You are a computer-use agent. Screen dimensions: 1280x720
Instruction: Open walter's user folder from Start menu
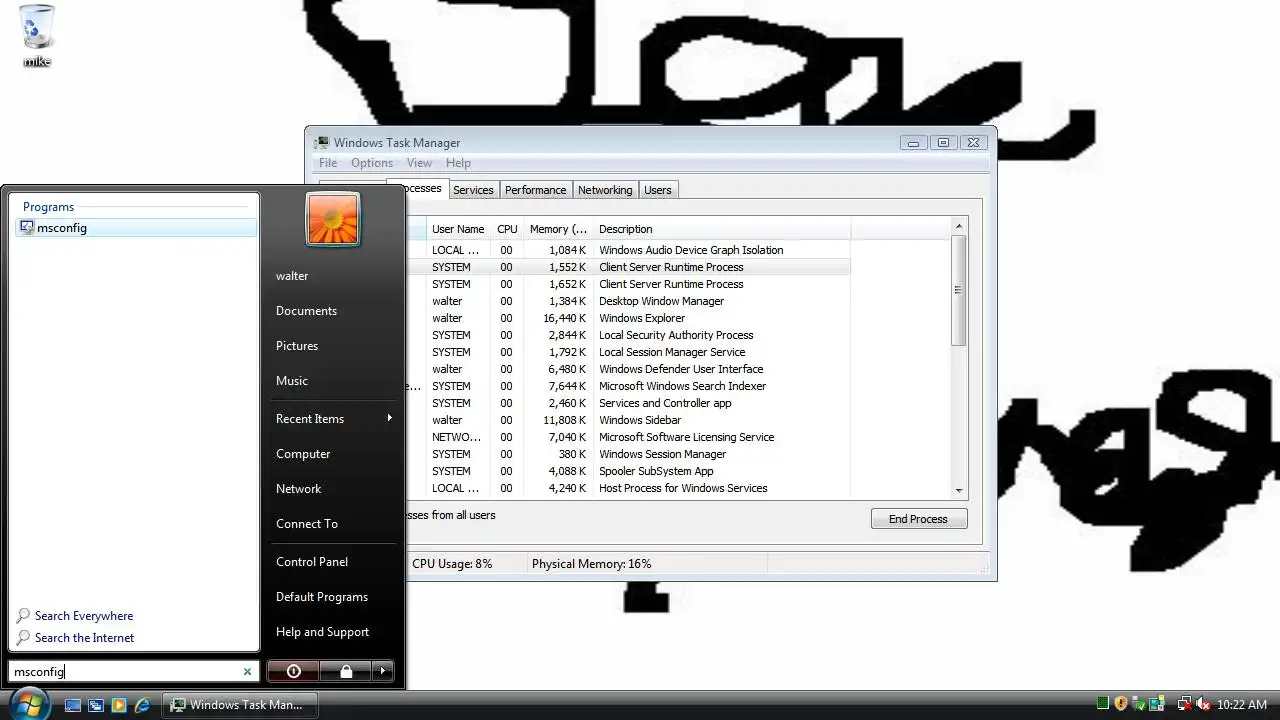point(292,276)
